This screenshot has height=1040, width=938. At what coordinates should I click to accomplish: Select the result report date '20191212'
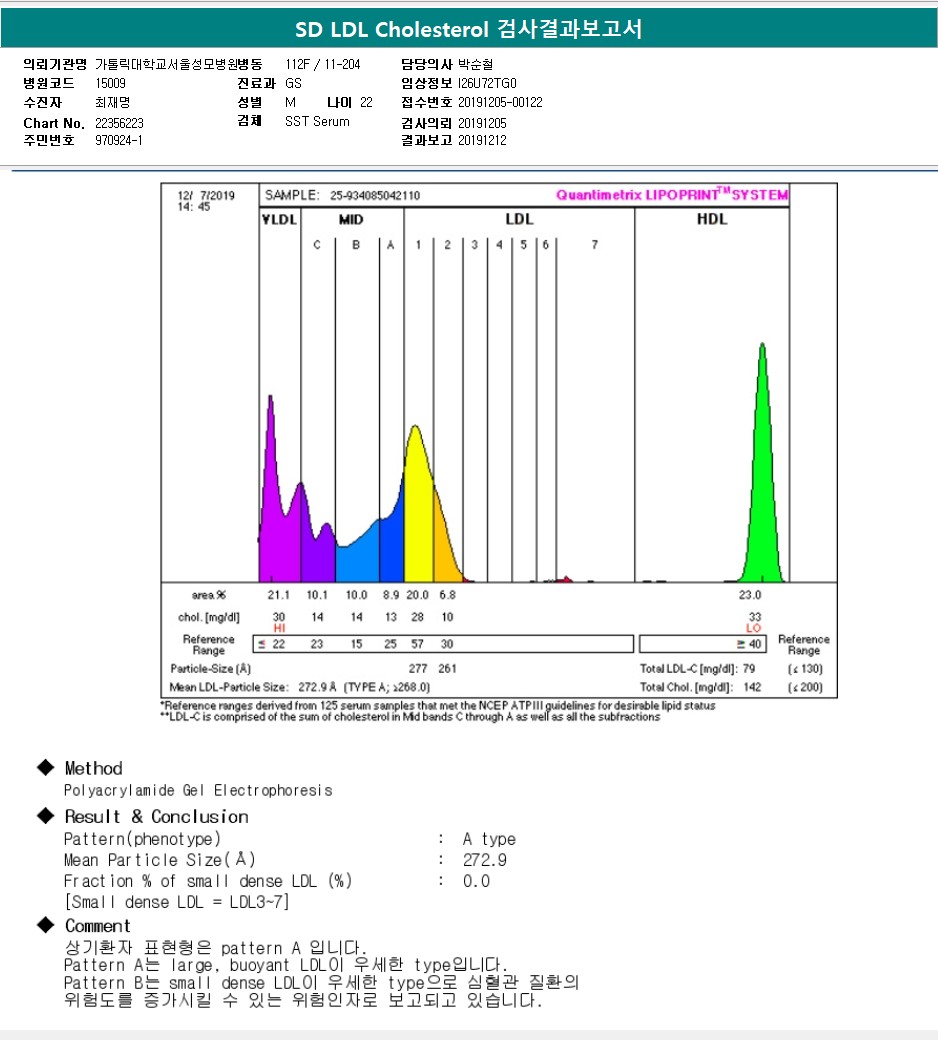pyautogui.click(x=482, y=140)
